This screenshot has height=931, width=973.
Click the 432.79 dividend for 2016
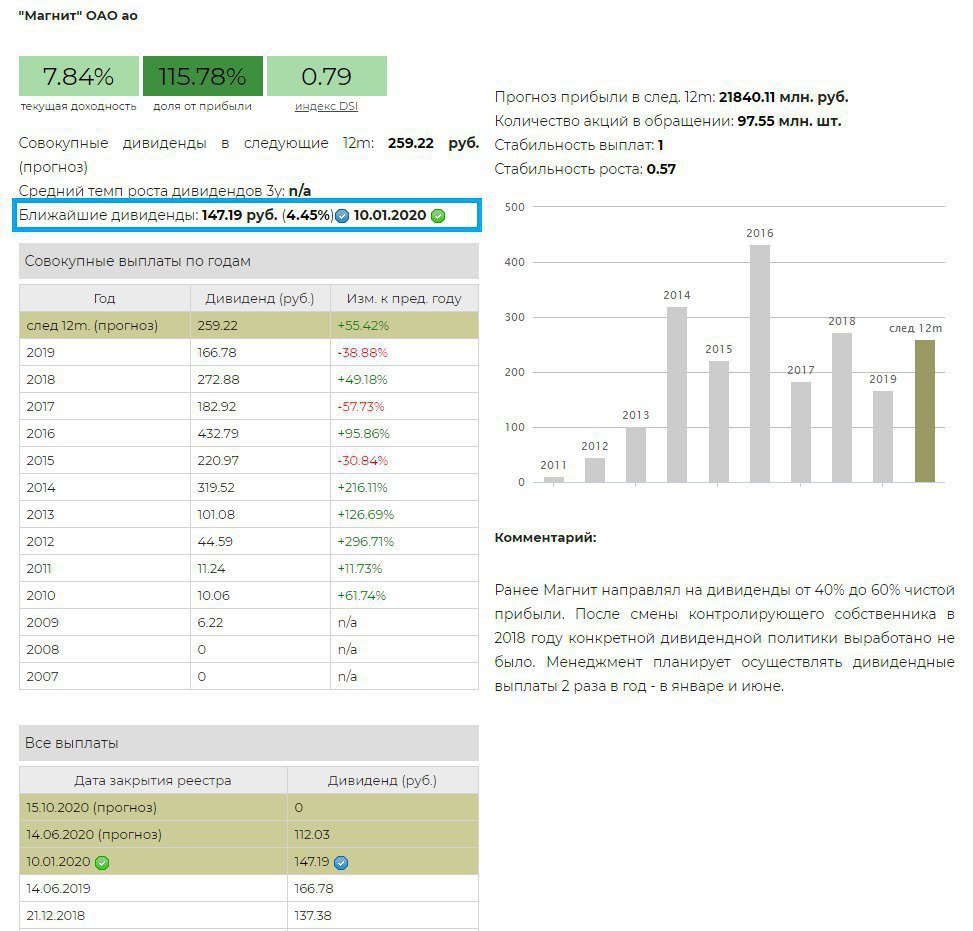pos(218,433)
